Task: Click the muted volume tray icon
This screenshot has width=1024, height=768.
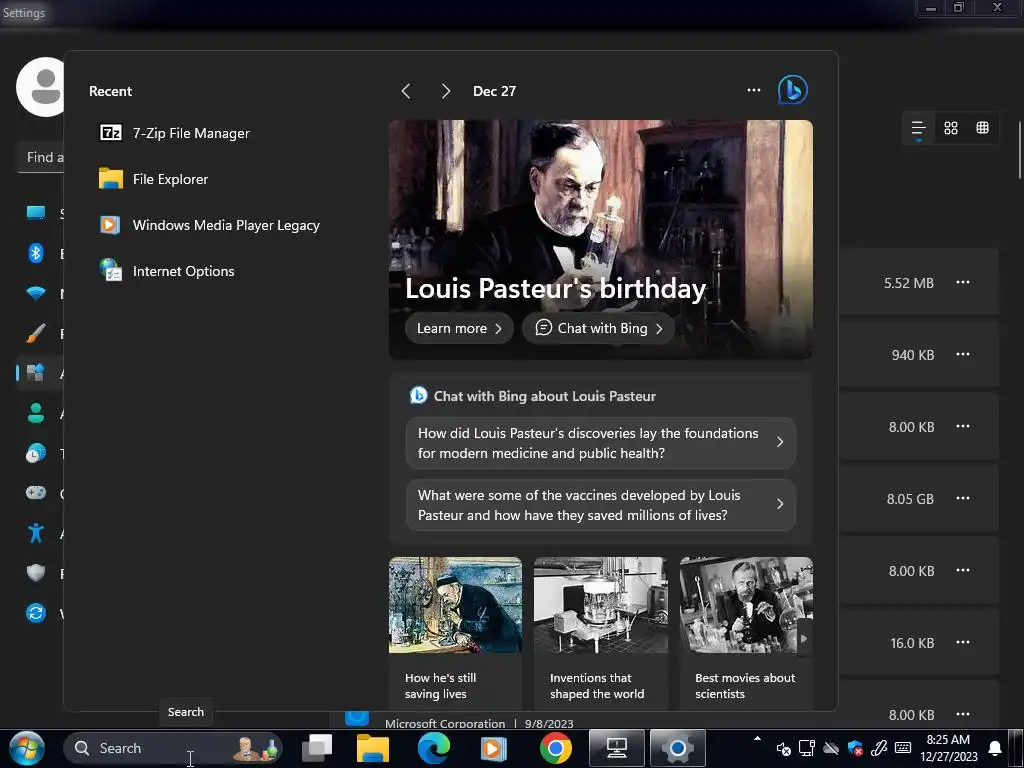Action: [x=784, y=749]
